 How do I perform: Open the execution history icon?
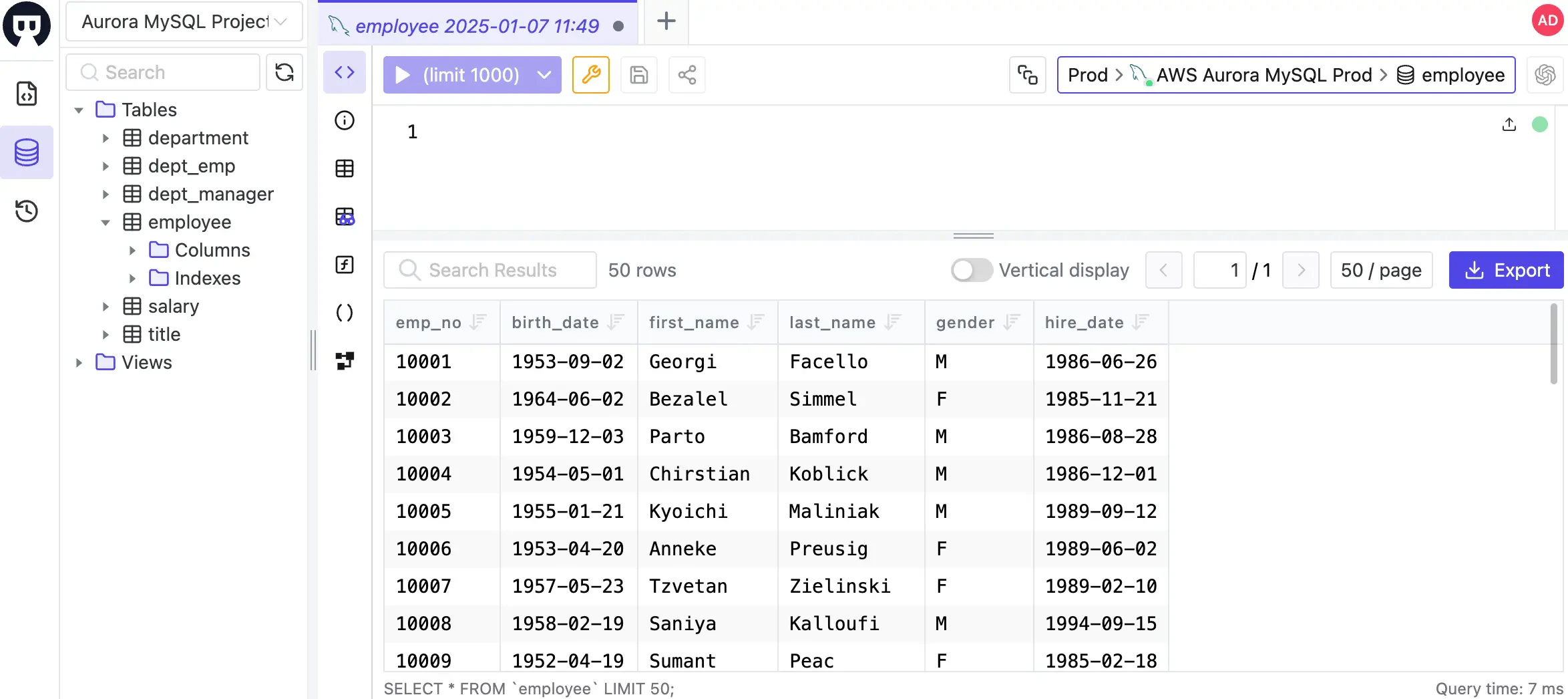click(27, 211)
